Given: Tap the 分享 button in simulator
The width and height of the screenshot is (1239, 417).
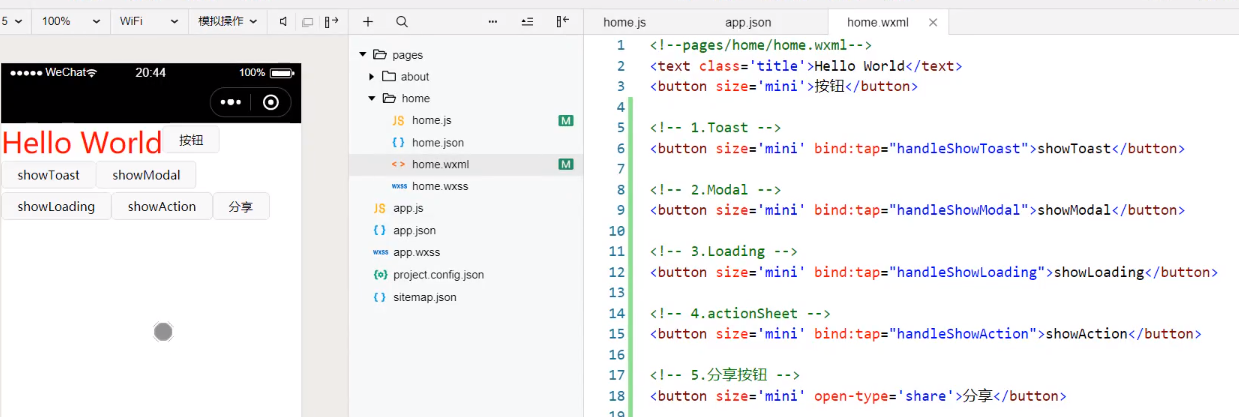Looking at the screenshot, I should 241,206.
